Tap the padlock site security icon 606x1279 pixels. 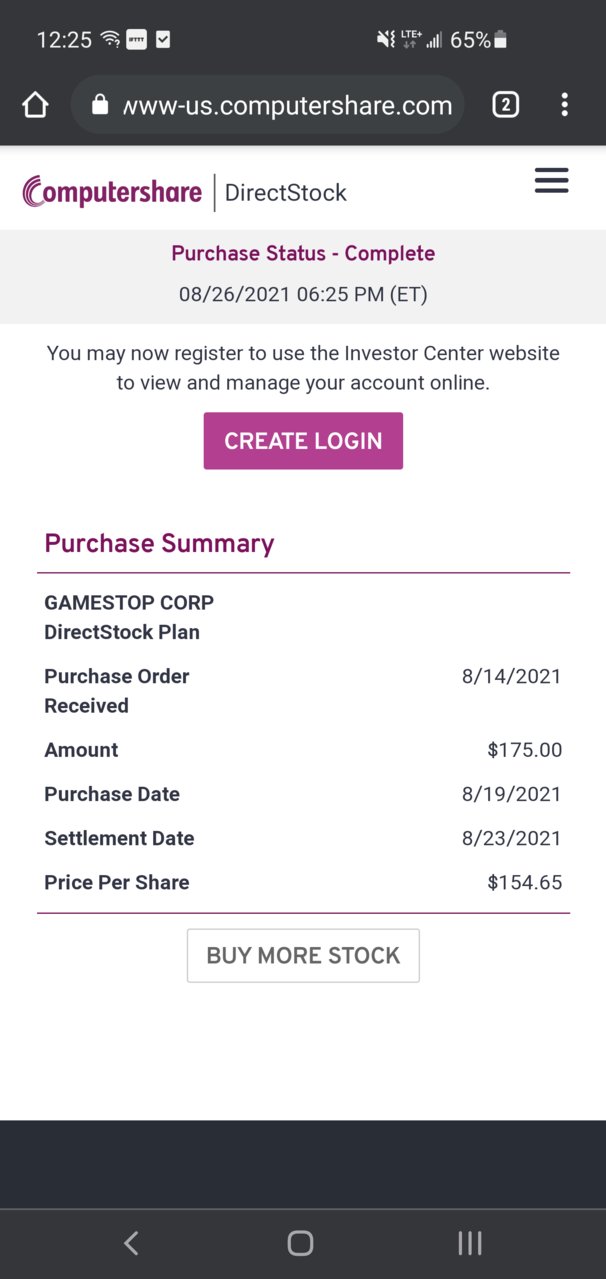[99, 105]
